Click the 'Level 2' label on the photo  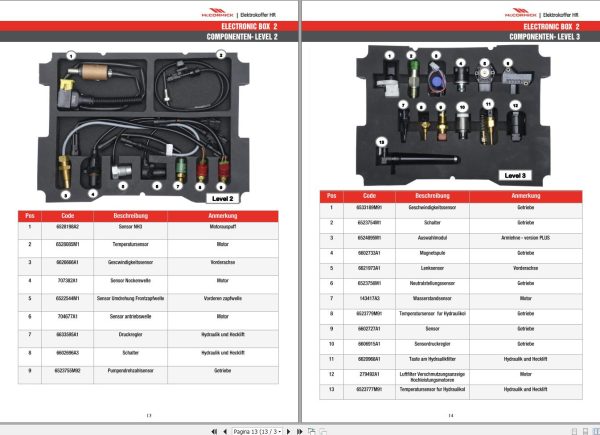click(223, 199)
